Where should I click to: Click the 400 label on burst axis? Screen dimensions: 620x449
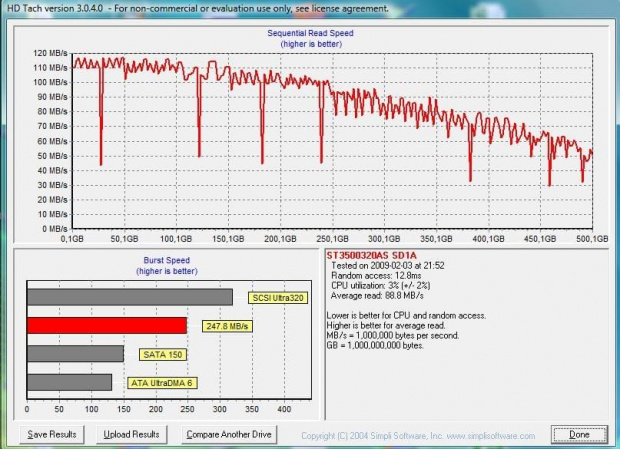[x=284, y=409]
